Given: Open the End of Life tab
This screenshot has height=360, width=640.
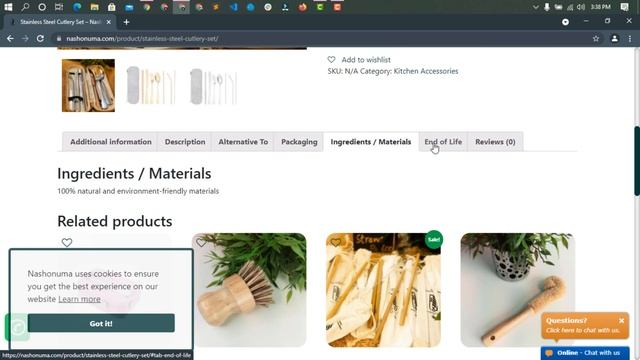Looking at the screenshot, I should 443,142.
